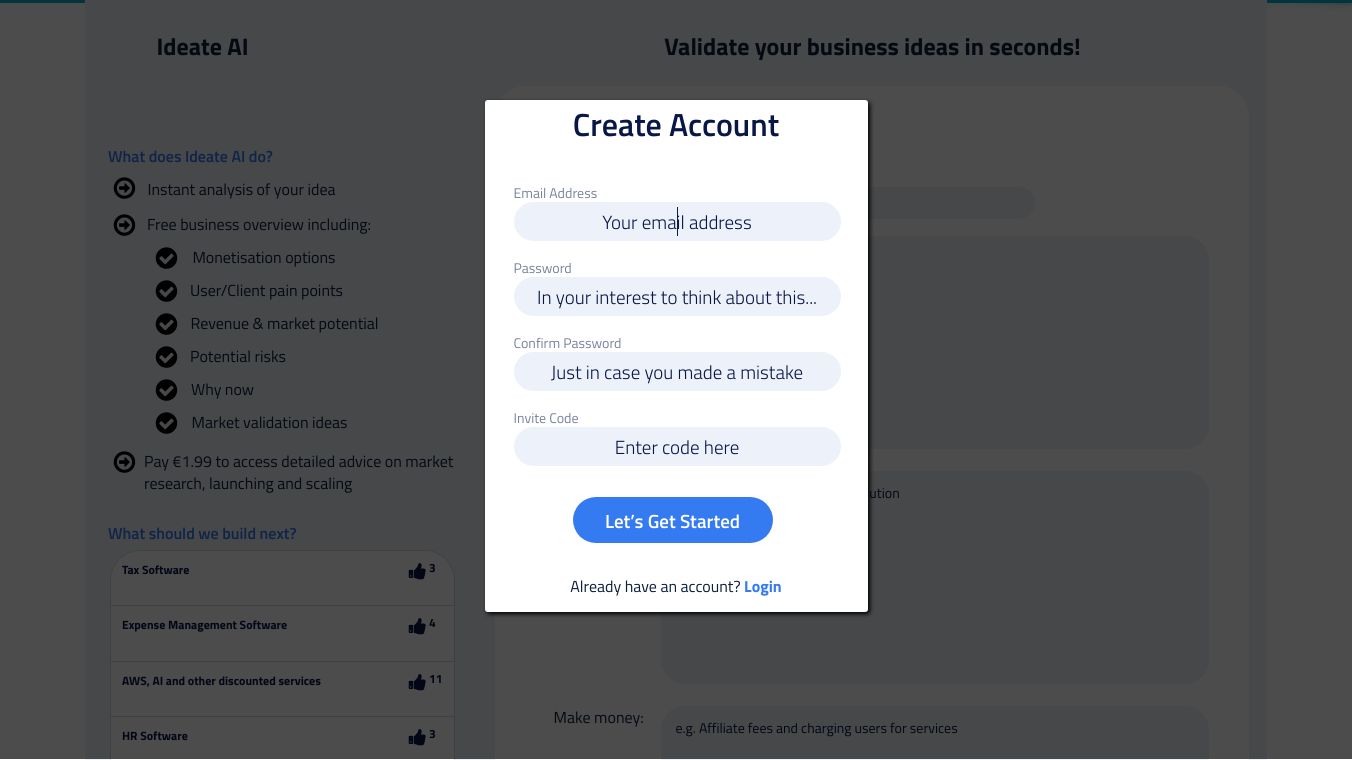Upvote Expense Management Software

(x=417, y=626)
